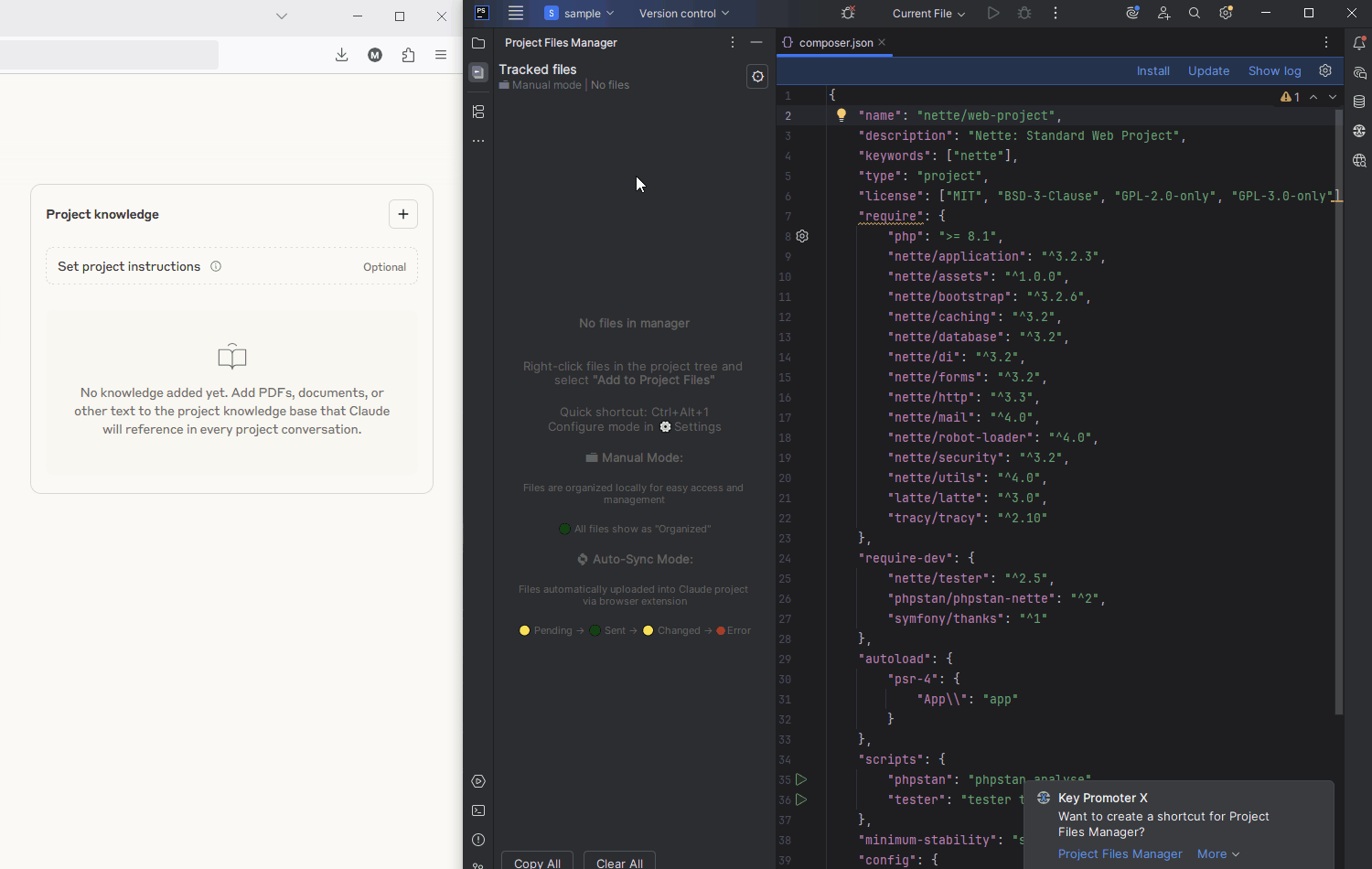Open the Terminal tool window icon
The height and width of the screenshot is (869, 1372).
point(478,810)
